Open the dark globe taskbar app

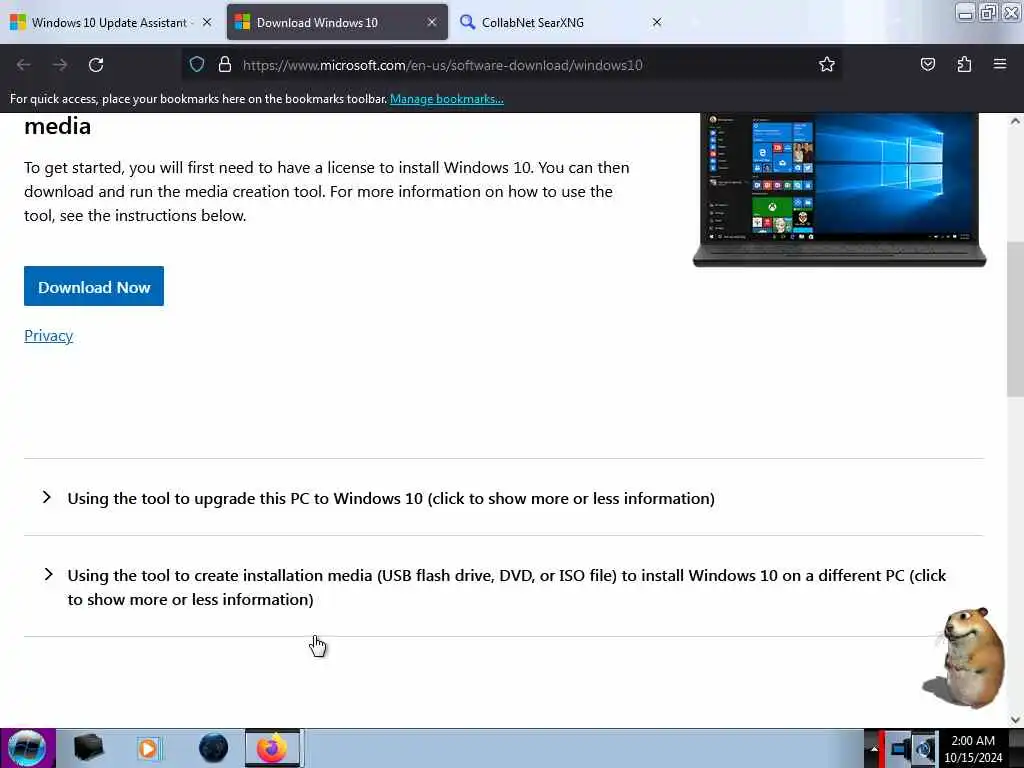point(214,748)
